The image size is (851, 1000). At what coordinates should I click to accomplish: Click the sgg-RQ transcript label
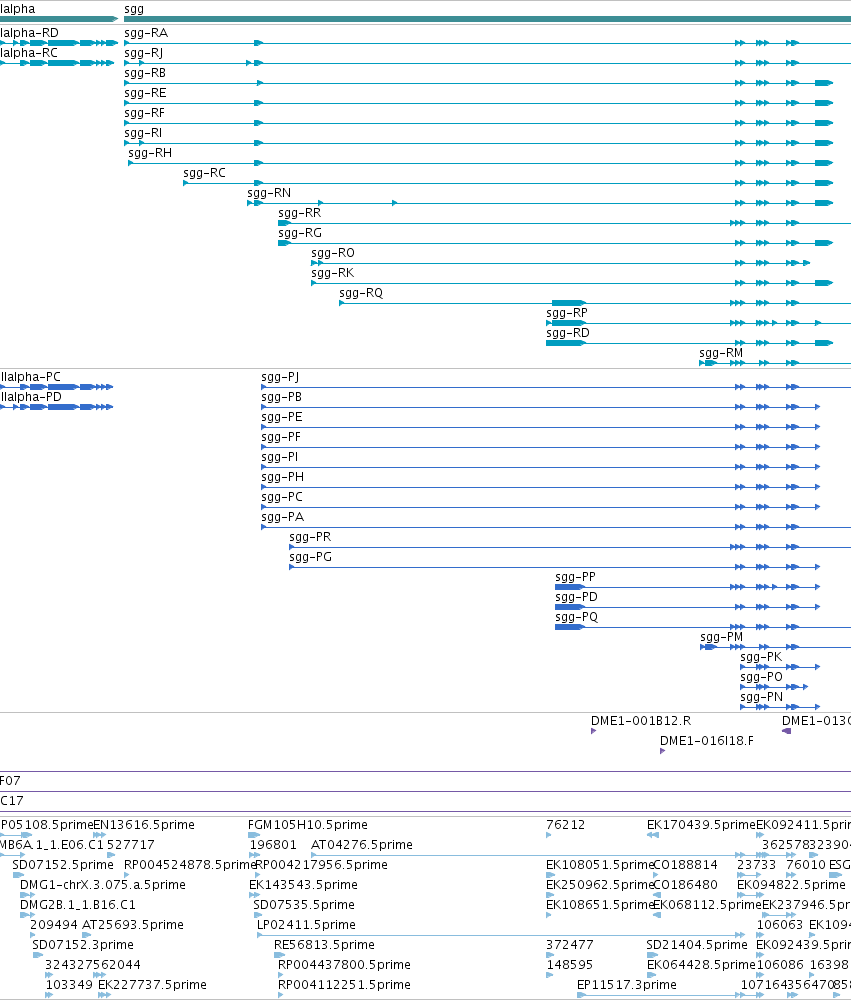[x=361, y=293]
